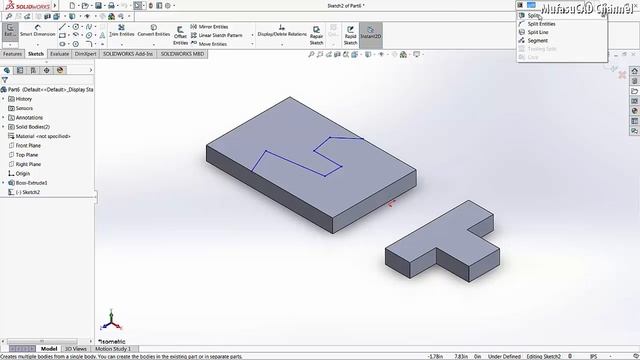Screen dimensions: 640x360
Task: Expand the History tree node
Action: point(3,99)
